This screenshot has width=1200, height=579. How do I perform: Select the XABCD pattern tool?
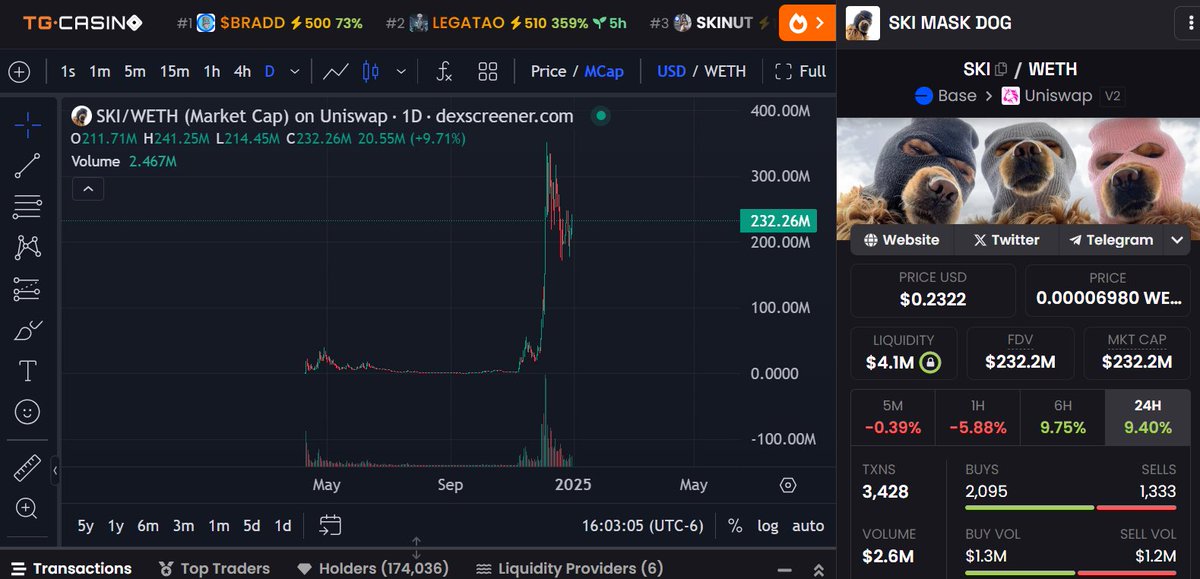(x=27, y=248)
